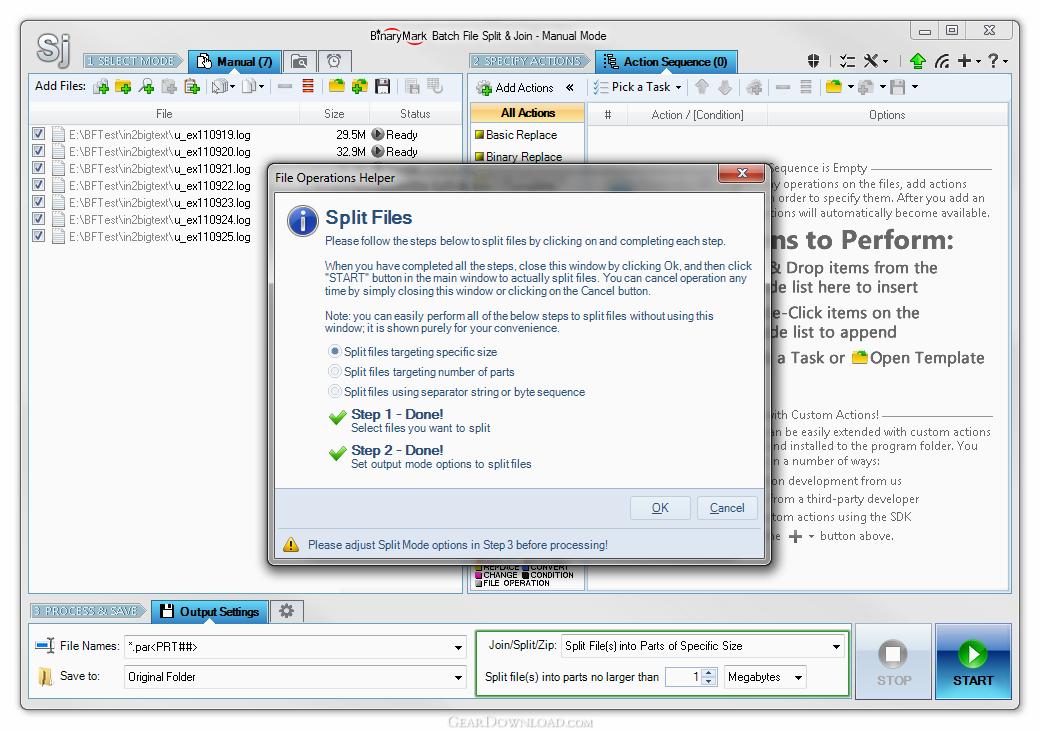Click the save action sequence floppy icon
This screenshot has width=1040, height=730.
(897, 87)
